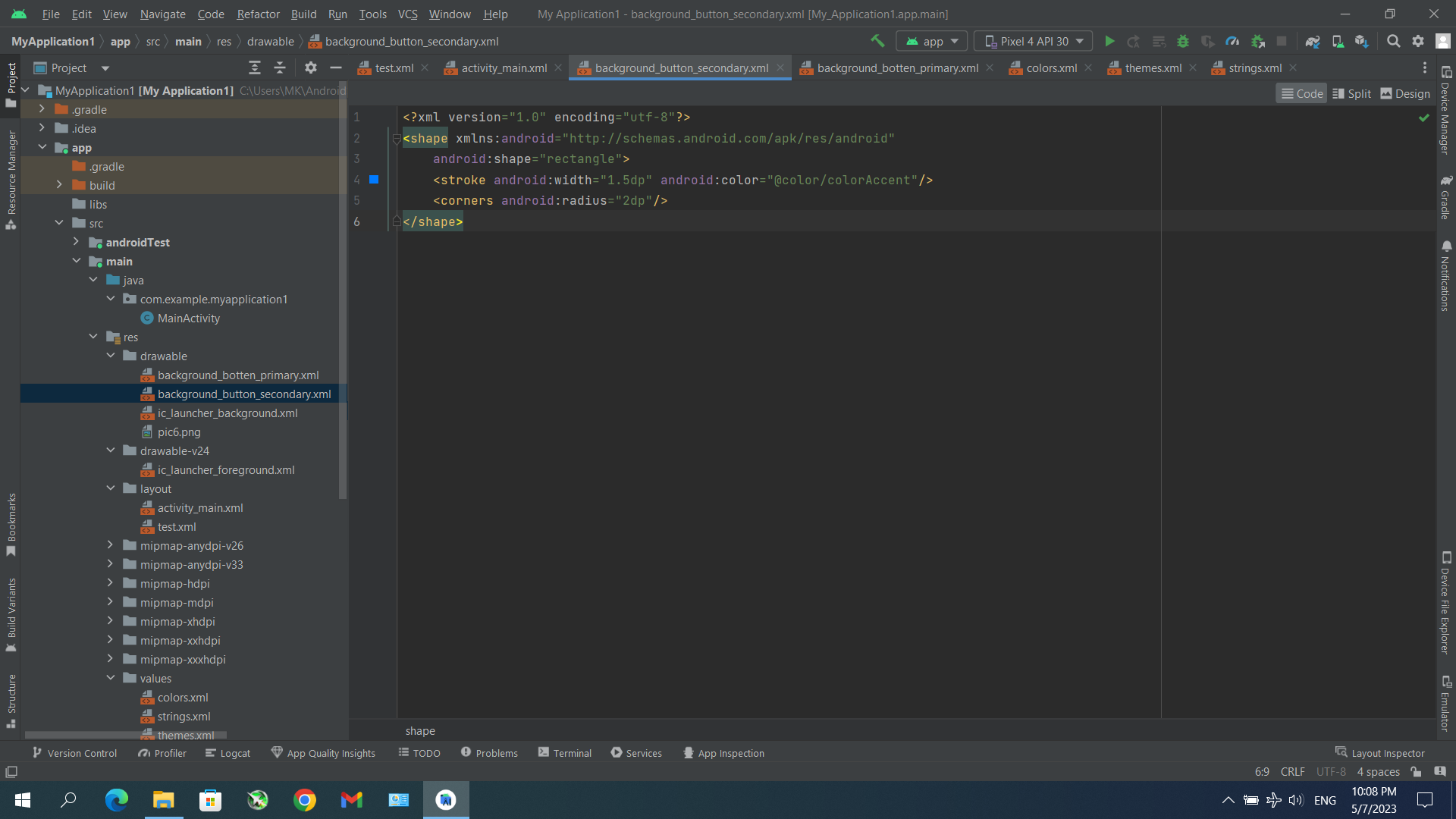Open the Terminal tool window

[x=565, y=753]
